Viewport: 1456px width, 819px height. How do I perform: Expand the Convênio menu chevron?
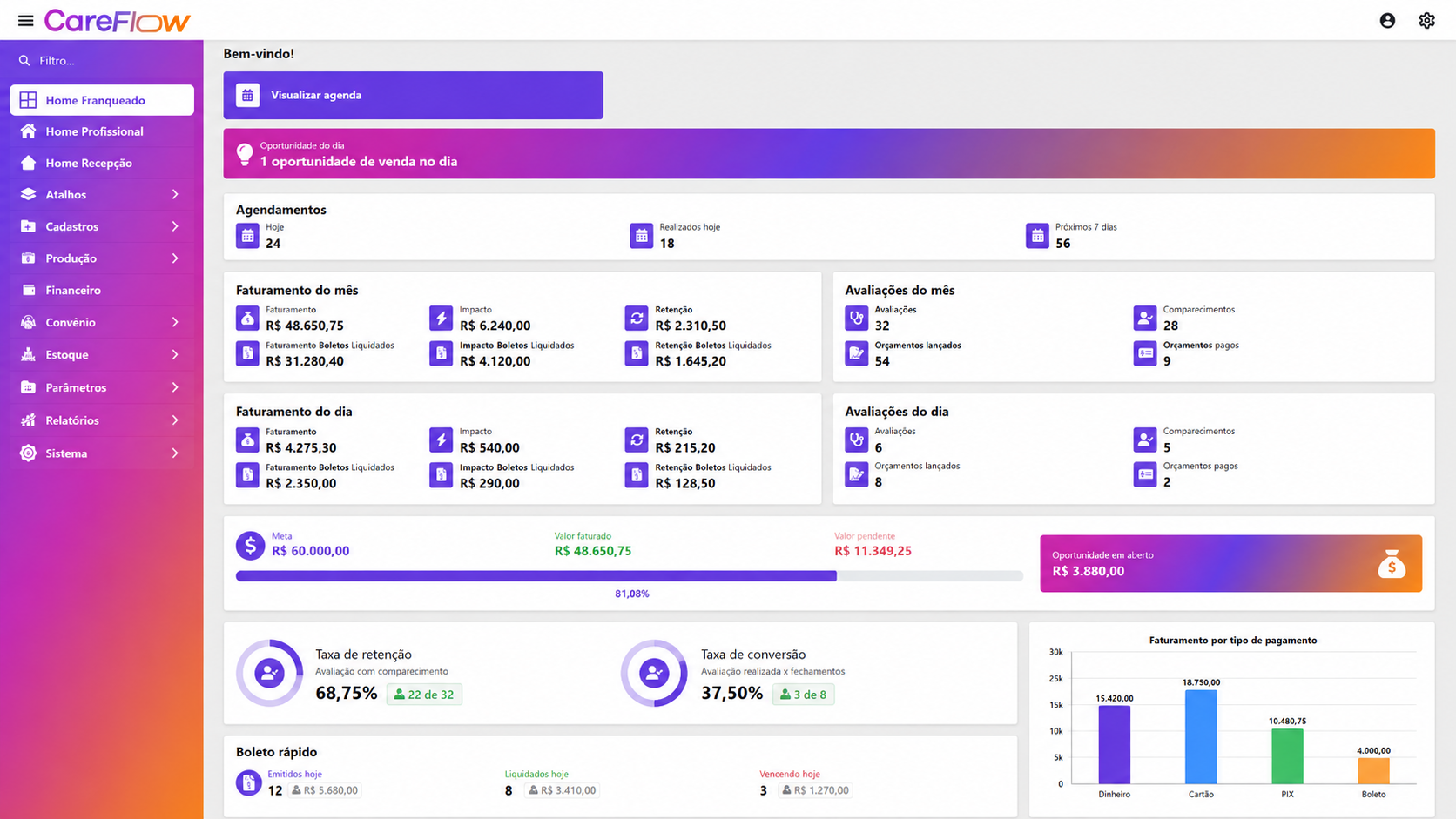point(175,322)
